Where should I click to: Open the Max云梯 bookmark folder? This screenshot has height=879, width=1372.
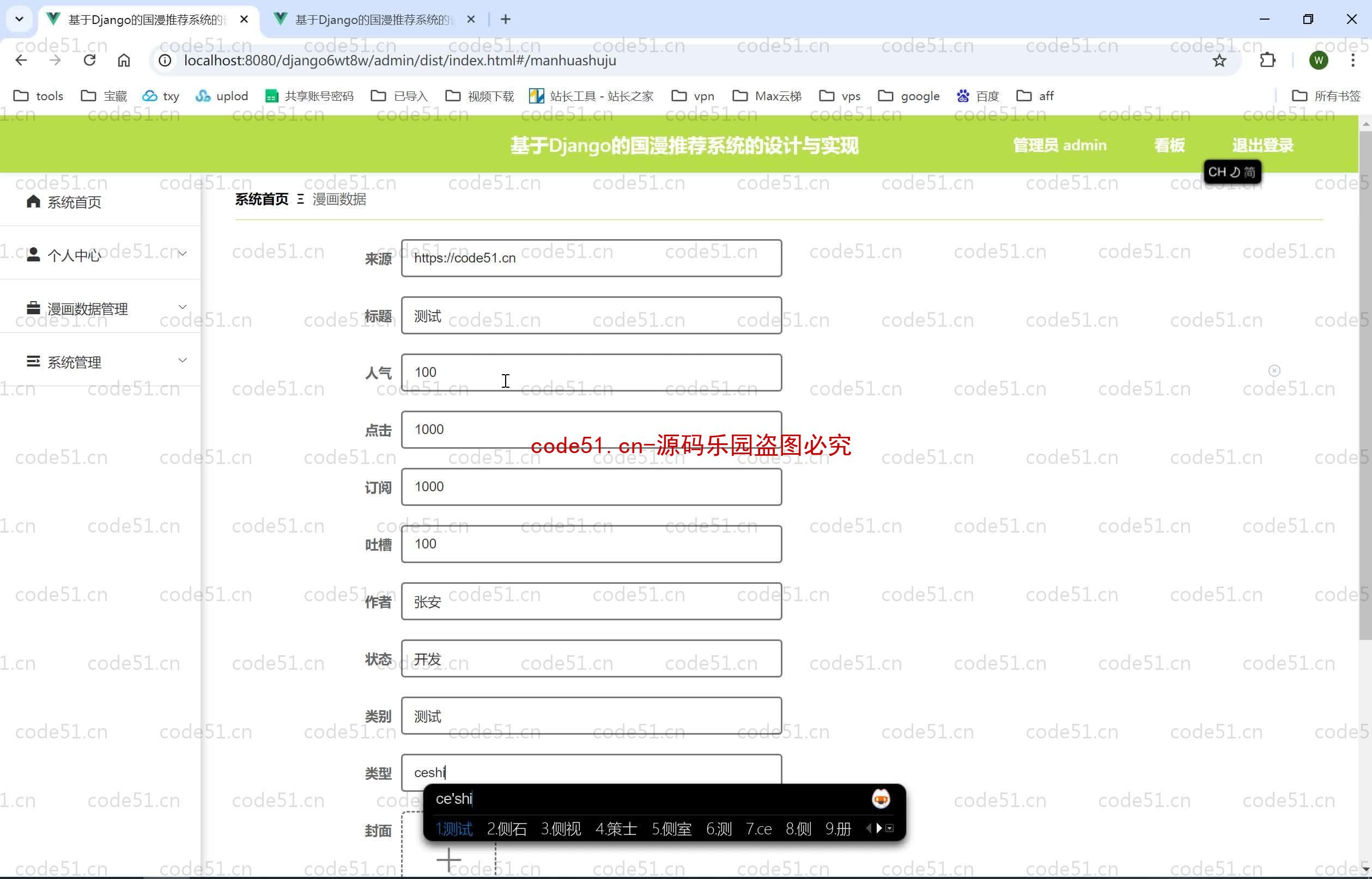point(767,96)
